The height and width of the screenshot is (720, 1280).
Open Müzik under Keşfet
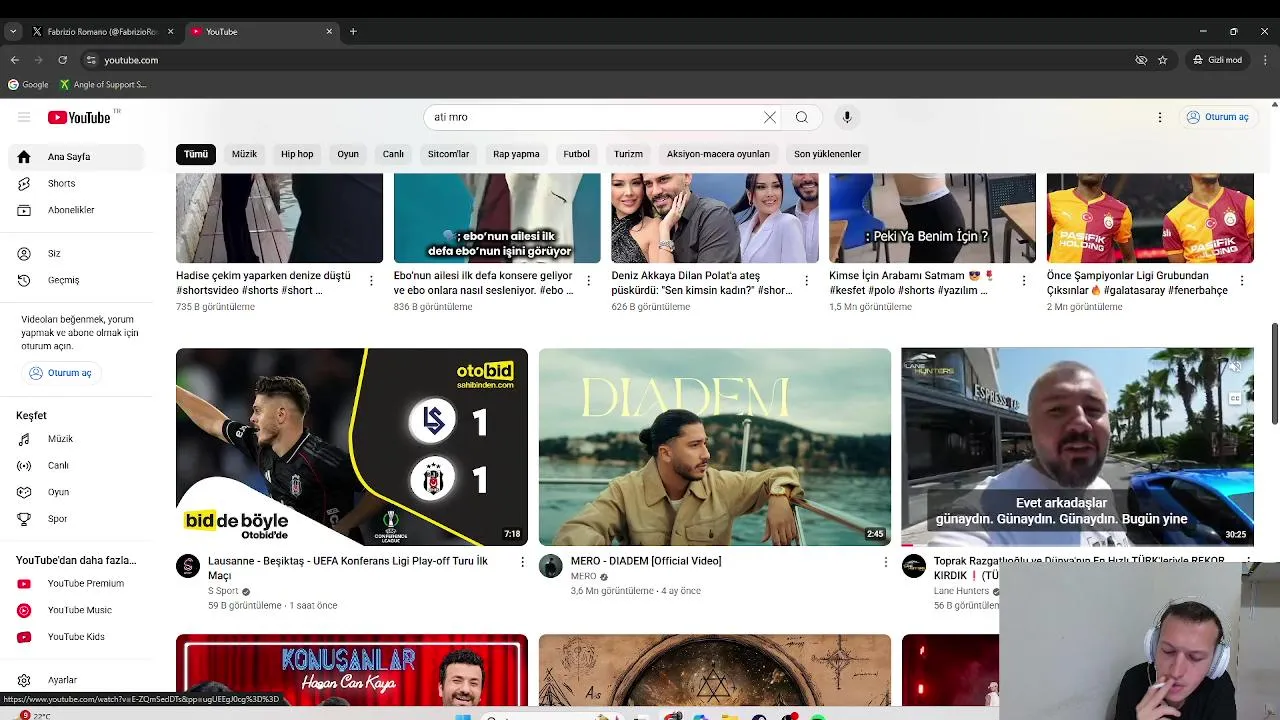pyautogui.click(x=78, y=439)
